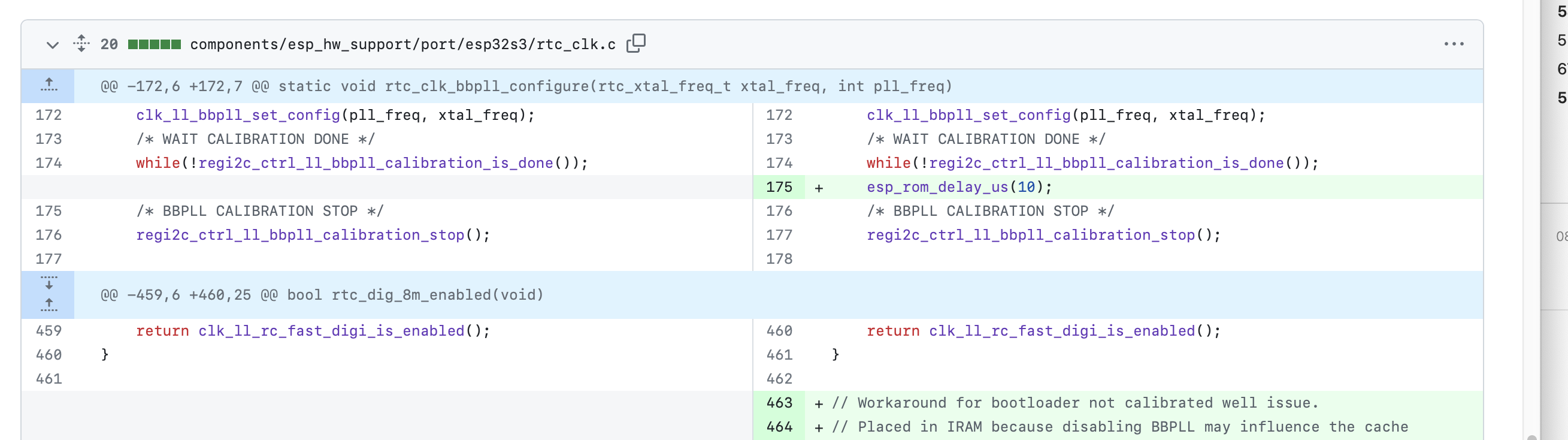Screen dimensions: 1568x440
Task: Expand lines above the rtc_clk_bbpll_configure hunk
Action: 48,86
